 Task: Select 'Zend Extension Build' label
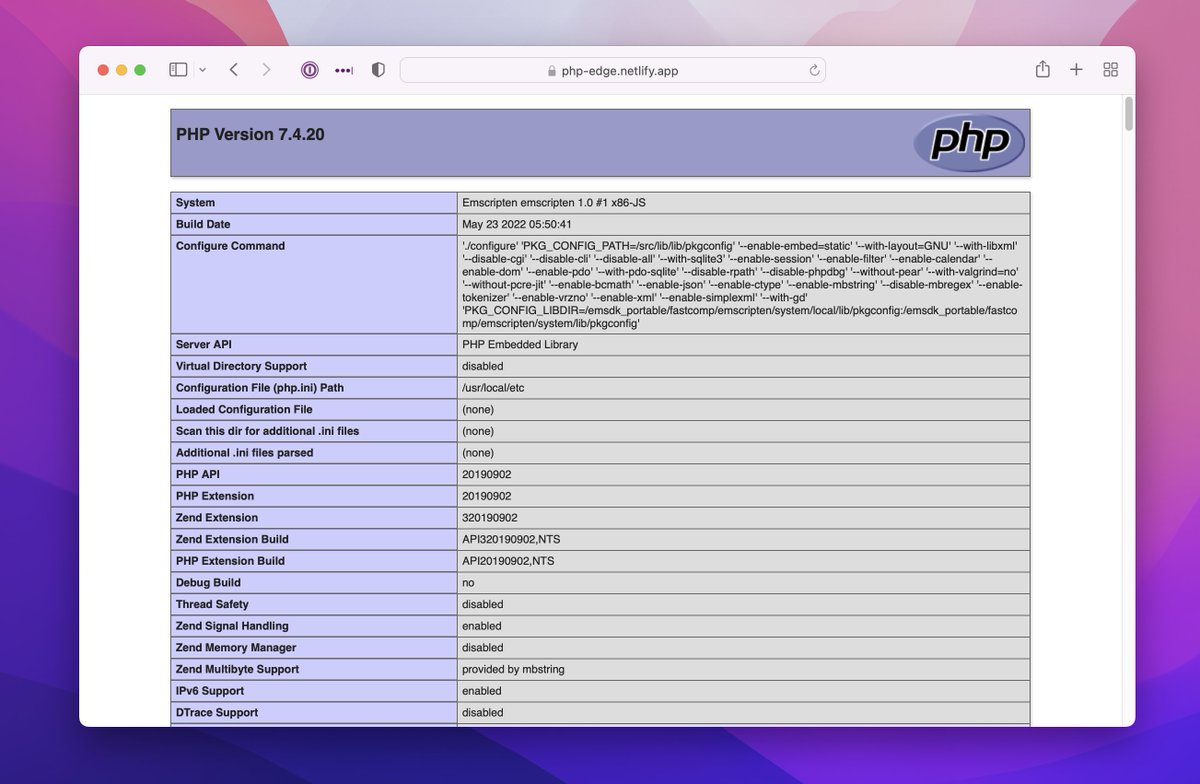(232, 539)
